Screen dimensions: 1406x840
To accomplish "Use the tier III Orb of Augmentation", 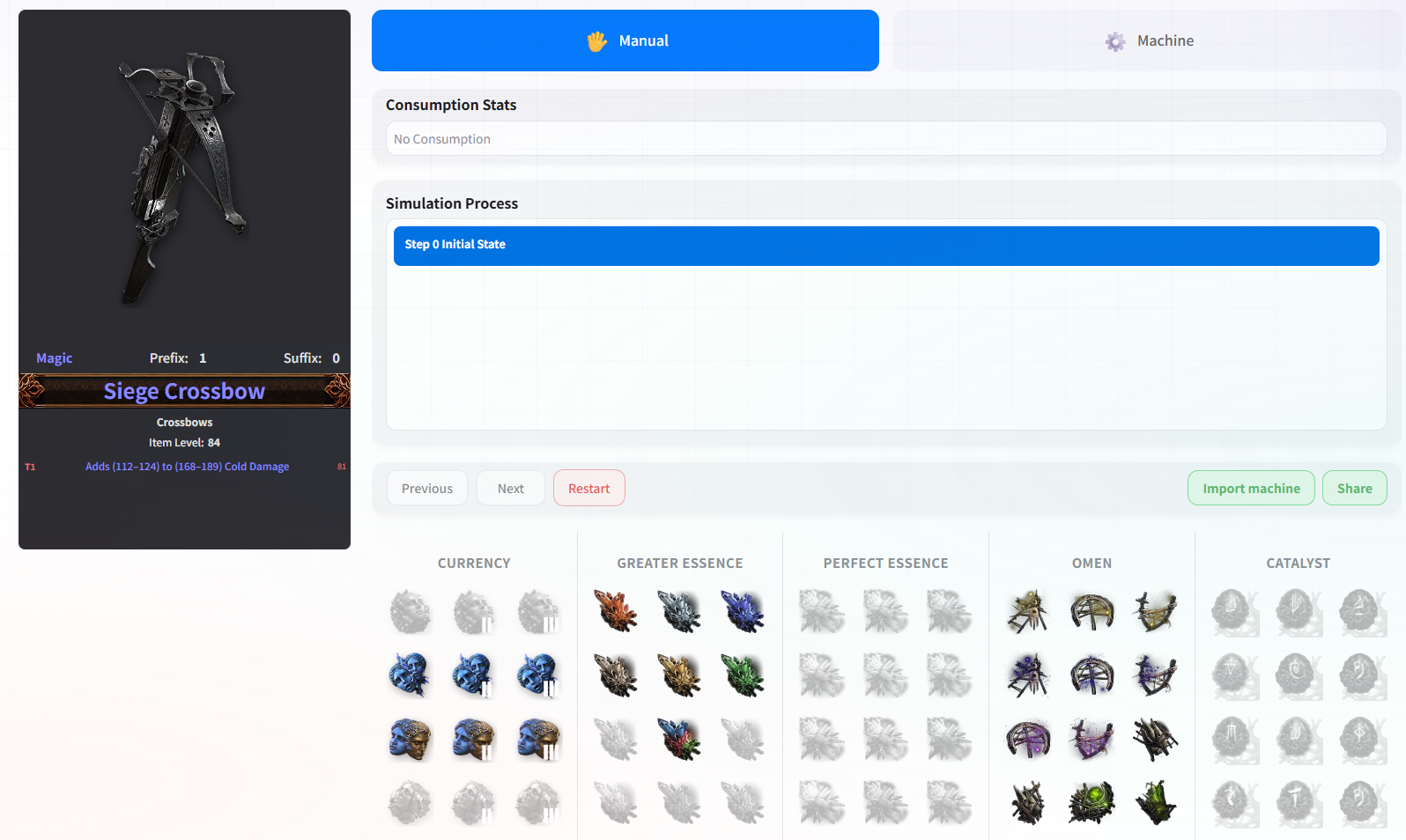I will tap(537, 675).
